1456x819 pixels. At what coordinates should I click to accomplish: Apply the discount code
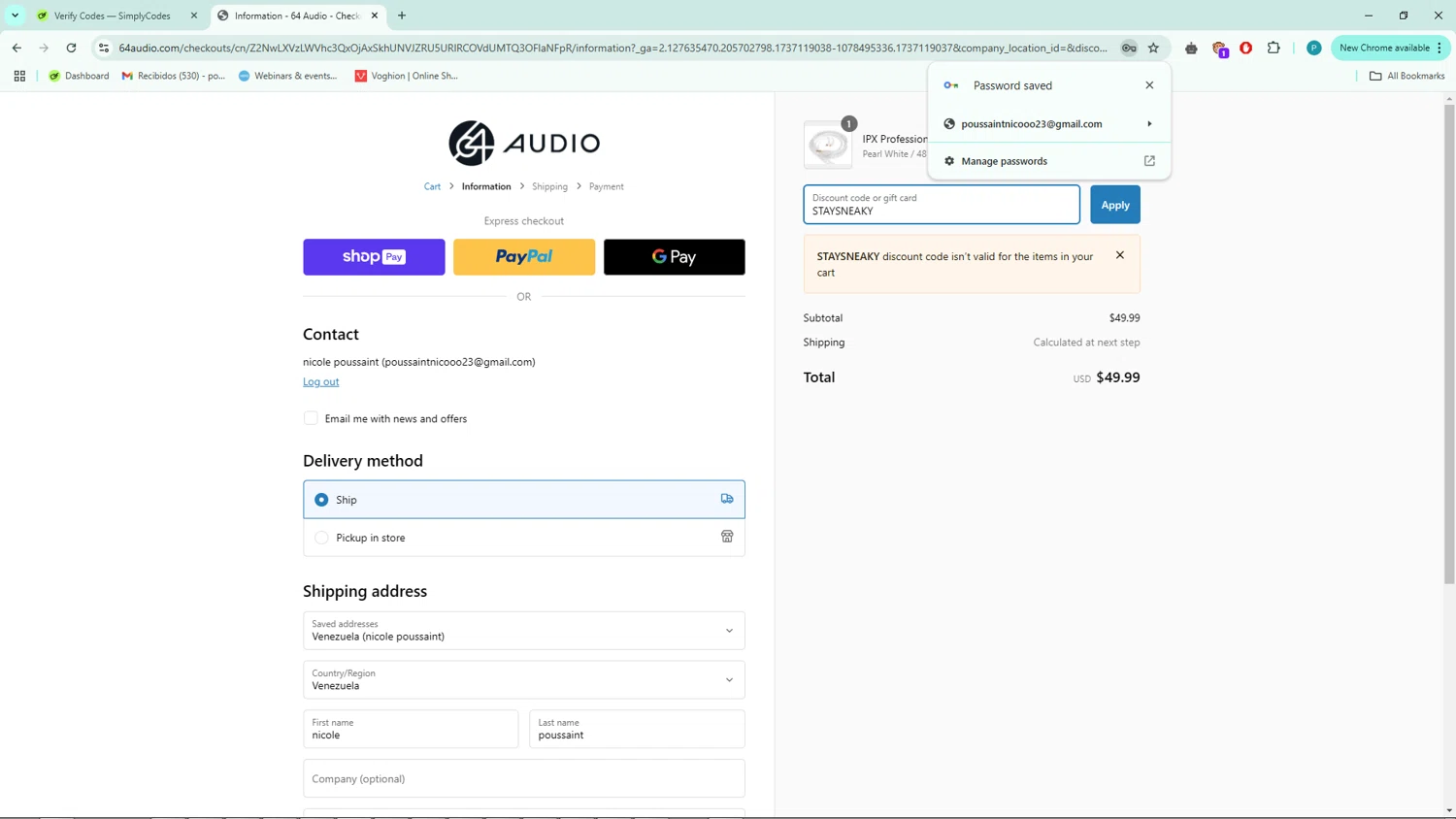[x=1115, y=205]
